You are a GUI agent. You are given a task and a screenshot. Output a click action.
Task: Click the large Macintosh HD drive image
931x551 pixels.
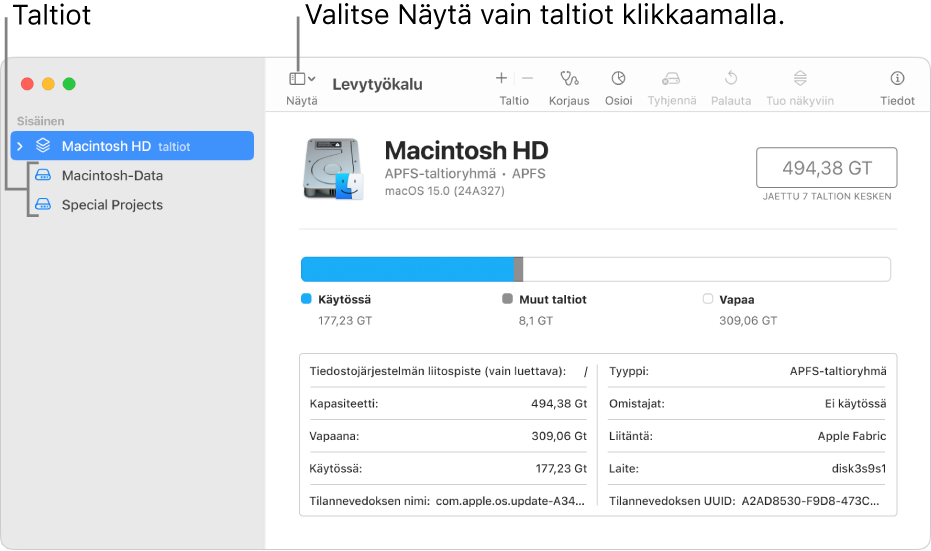coord(333,169)
